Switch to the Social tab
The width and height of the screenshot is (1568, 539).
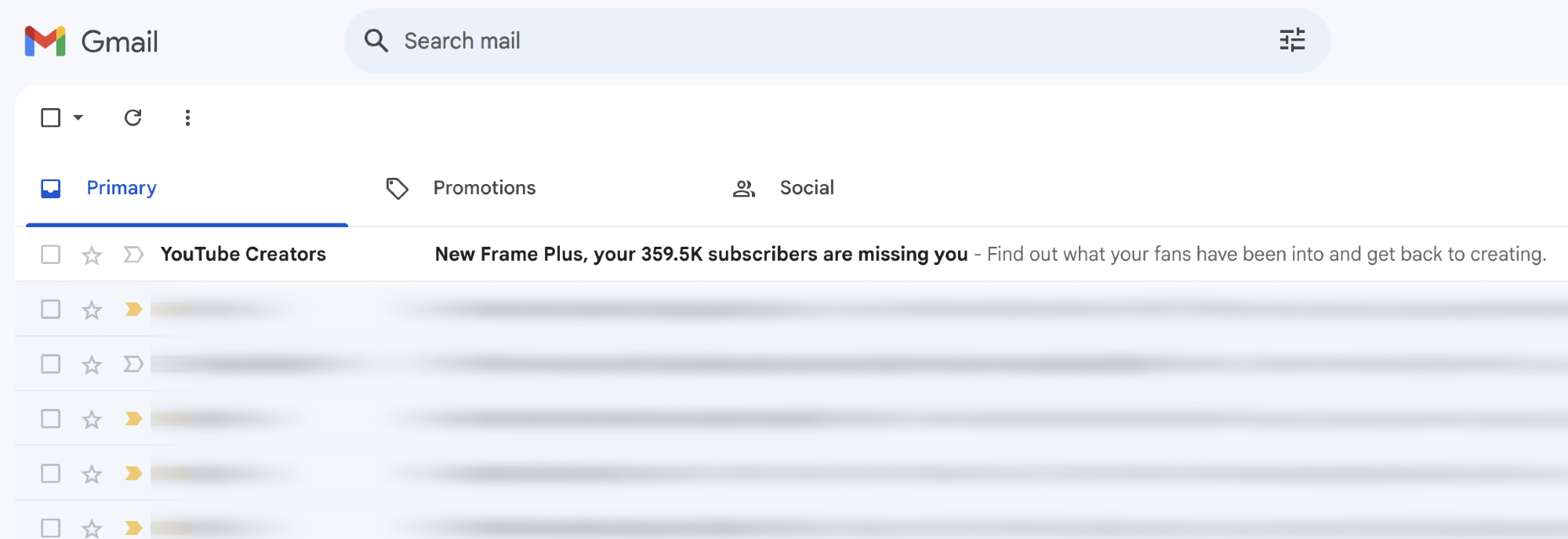click(x=806, y=188)
